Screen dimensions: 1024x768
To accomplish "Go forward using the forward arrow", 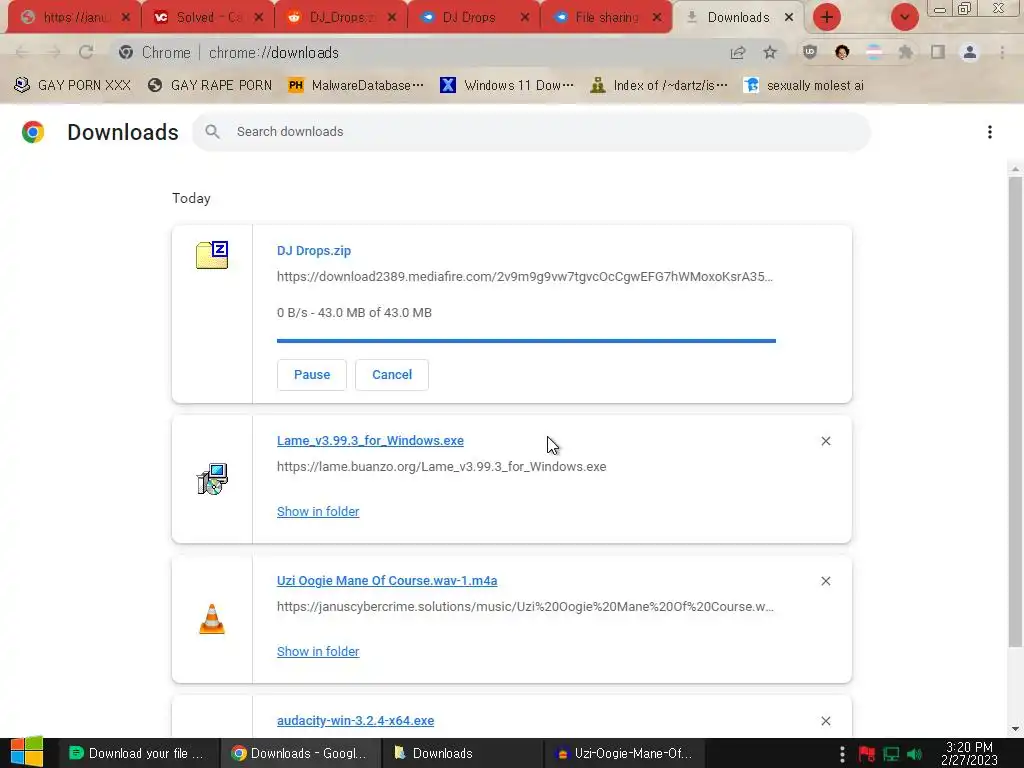I will (x=54, y=52).
